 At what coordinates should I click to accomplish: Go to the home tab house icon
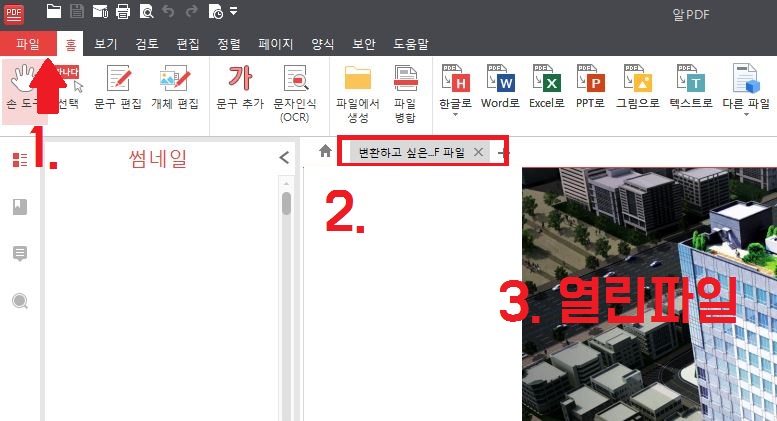[x=325, y=151]
